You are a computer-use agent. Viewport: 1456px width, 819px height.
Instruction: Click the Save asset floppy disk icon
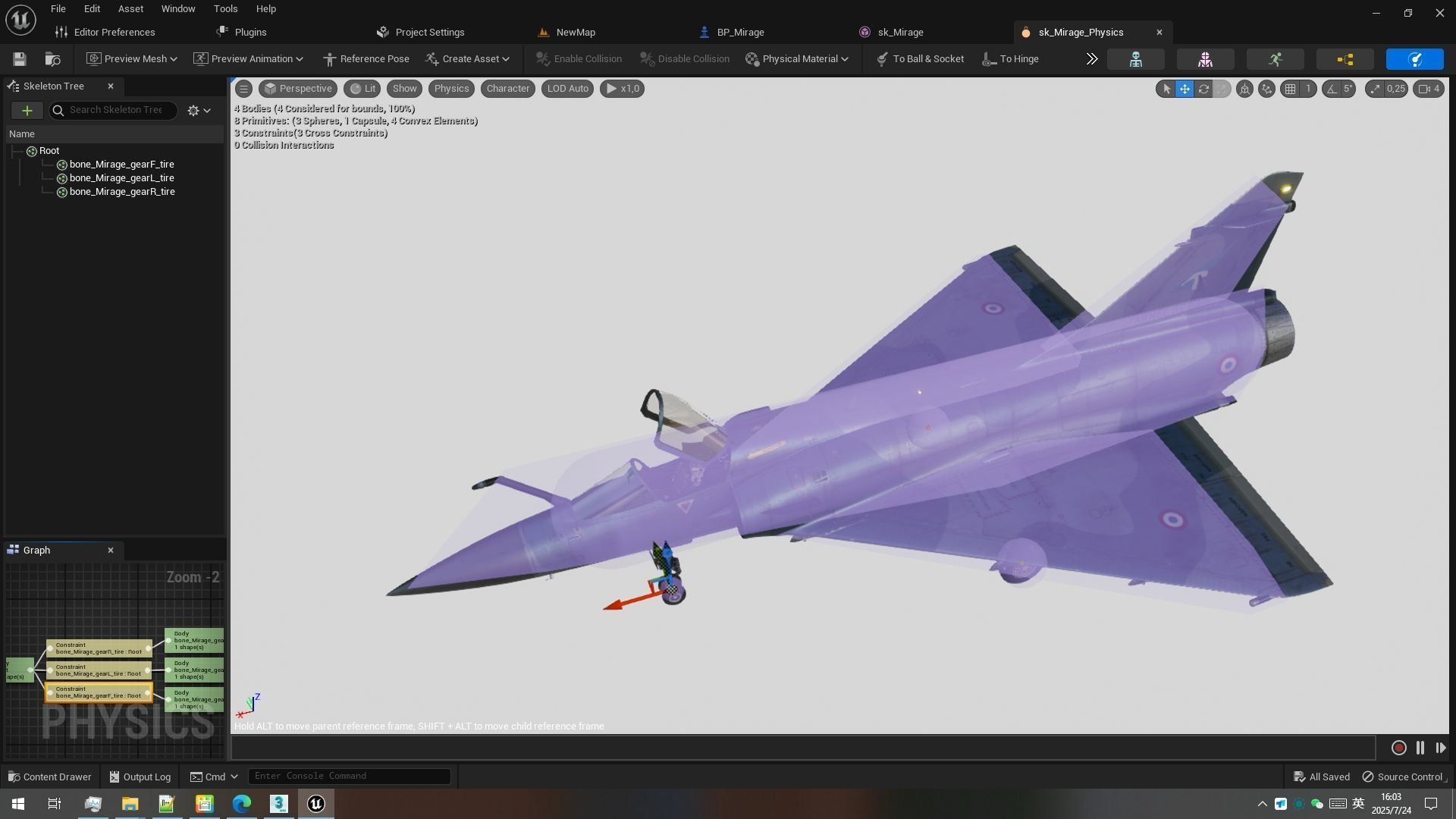tap(20, 59)
